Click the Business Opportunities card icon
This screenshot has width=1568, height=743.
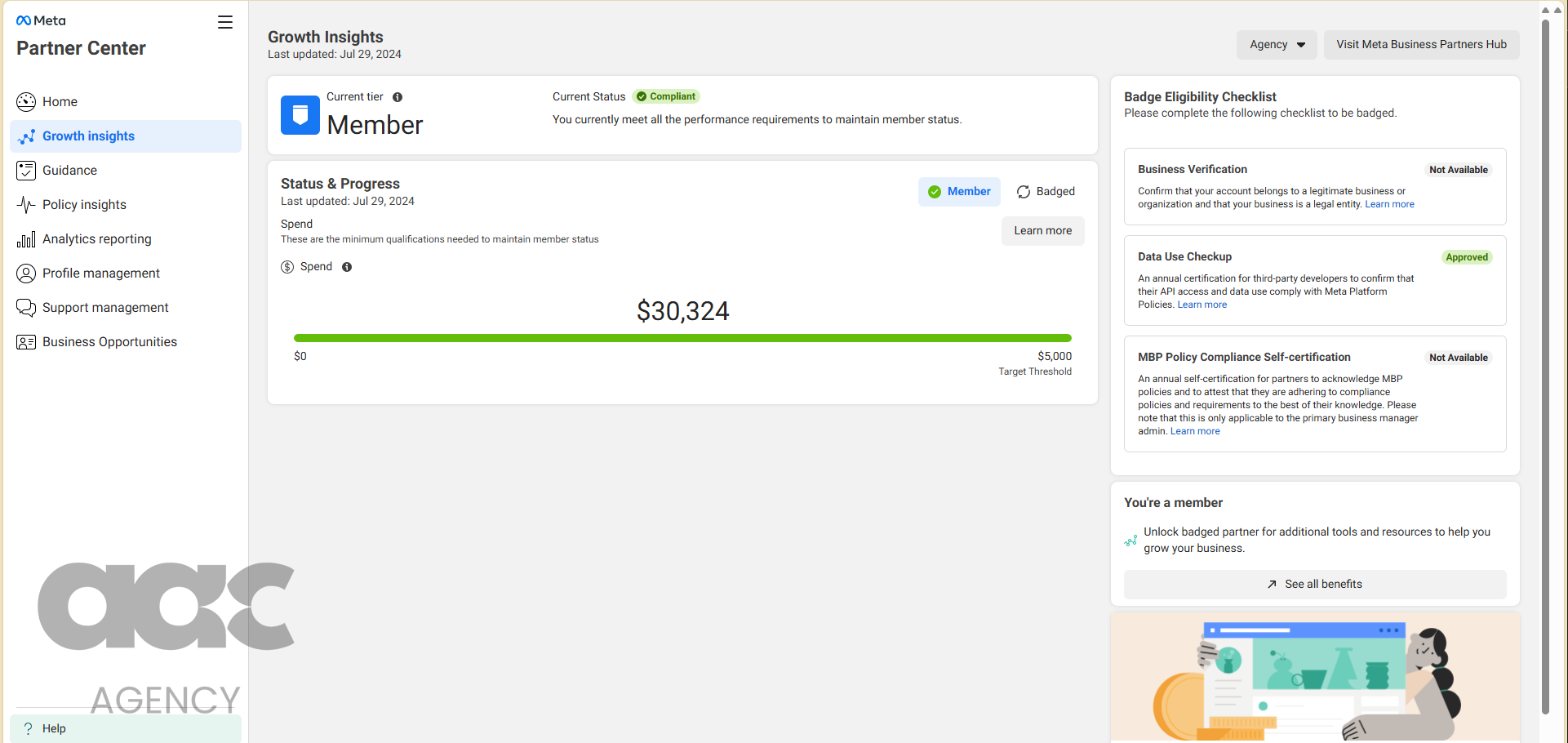click(x=26, y=342)
